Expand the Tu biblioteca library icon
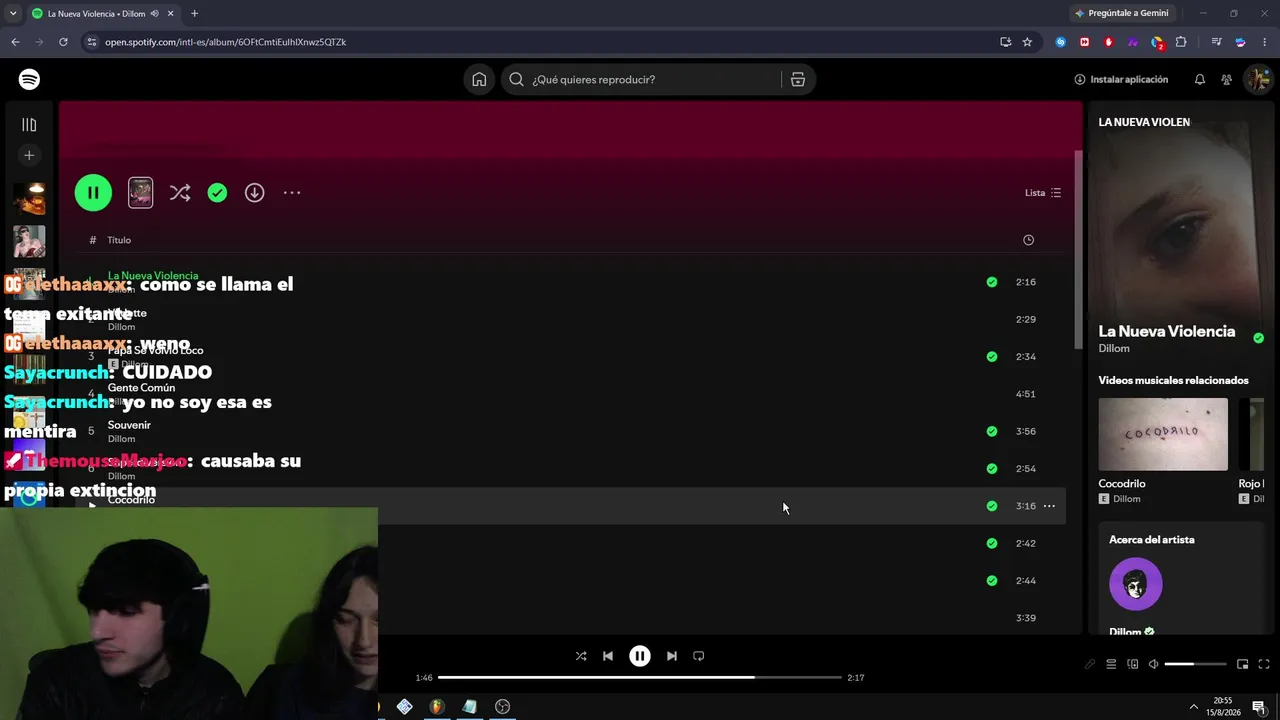1280x720 pixels. coord(29,125)
